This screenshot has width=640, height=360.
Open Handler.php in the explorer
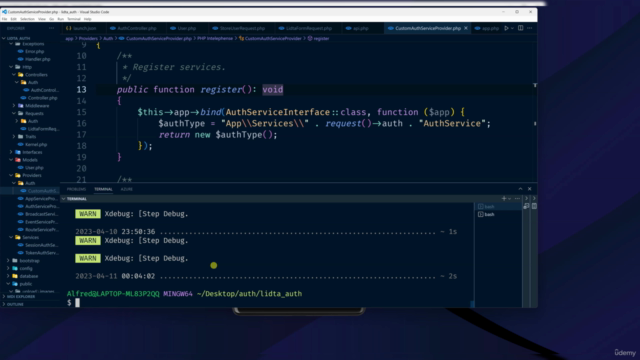(38, 59)
